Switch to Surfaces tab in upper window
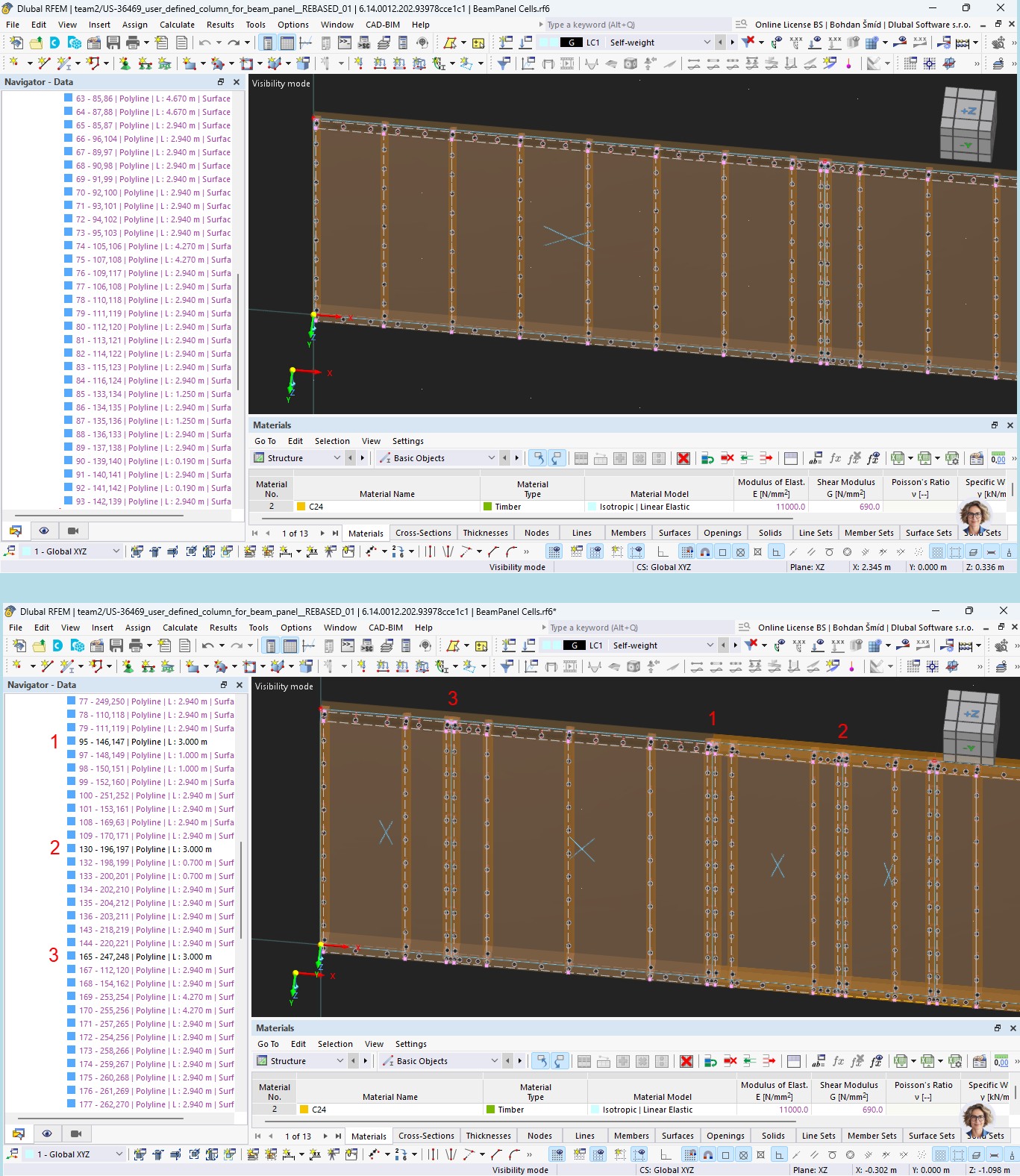The width and height of the screenshot is (1020, 1176). (x=675, y=533)
